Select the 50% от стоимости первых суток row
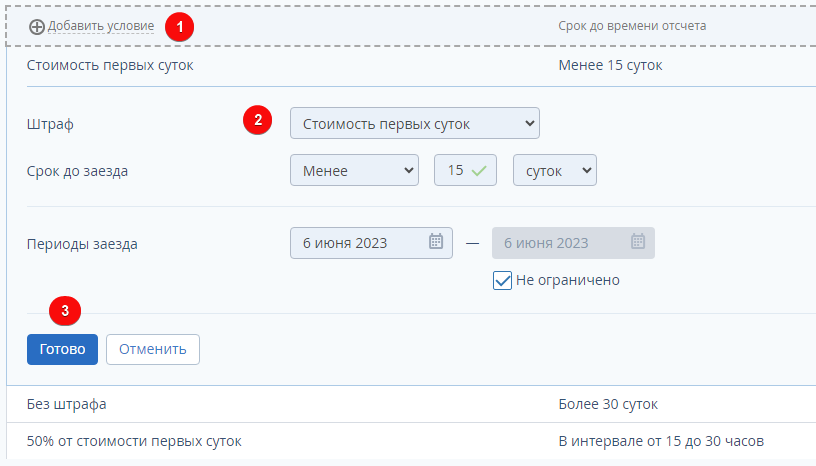This screenshot has height=466, width=816. (x=134, y=441)
